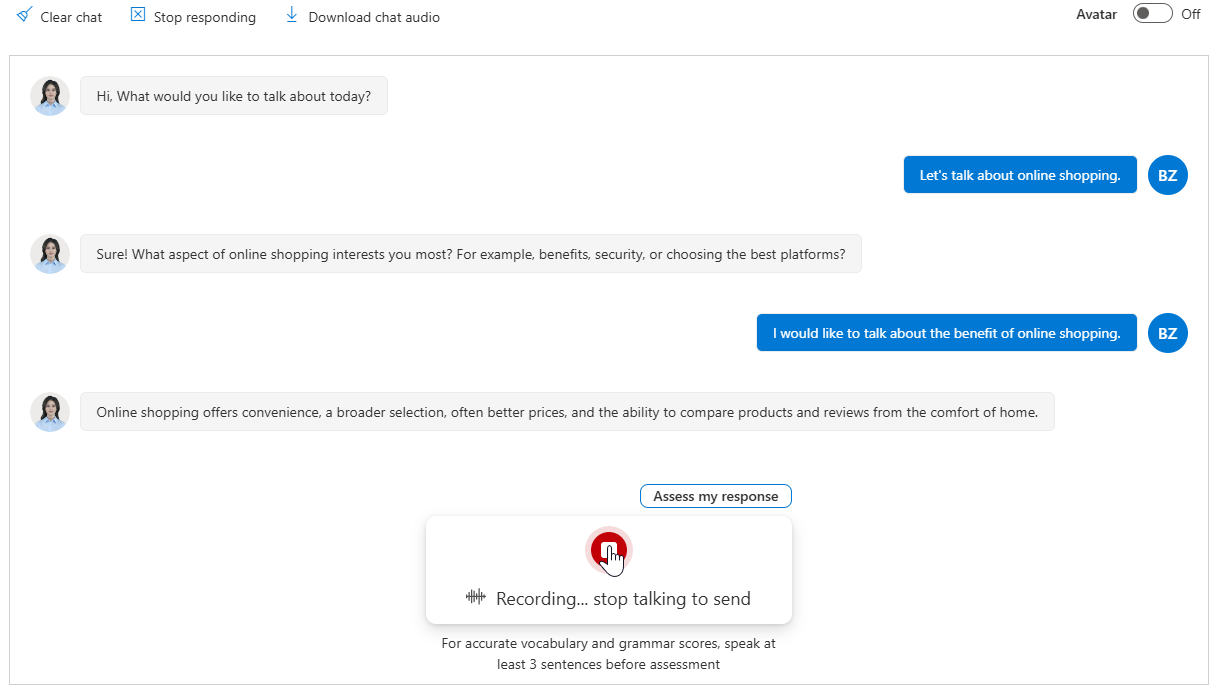
Task: Click the reply starting "Online shopping offers convenience"
Action: 567,412
